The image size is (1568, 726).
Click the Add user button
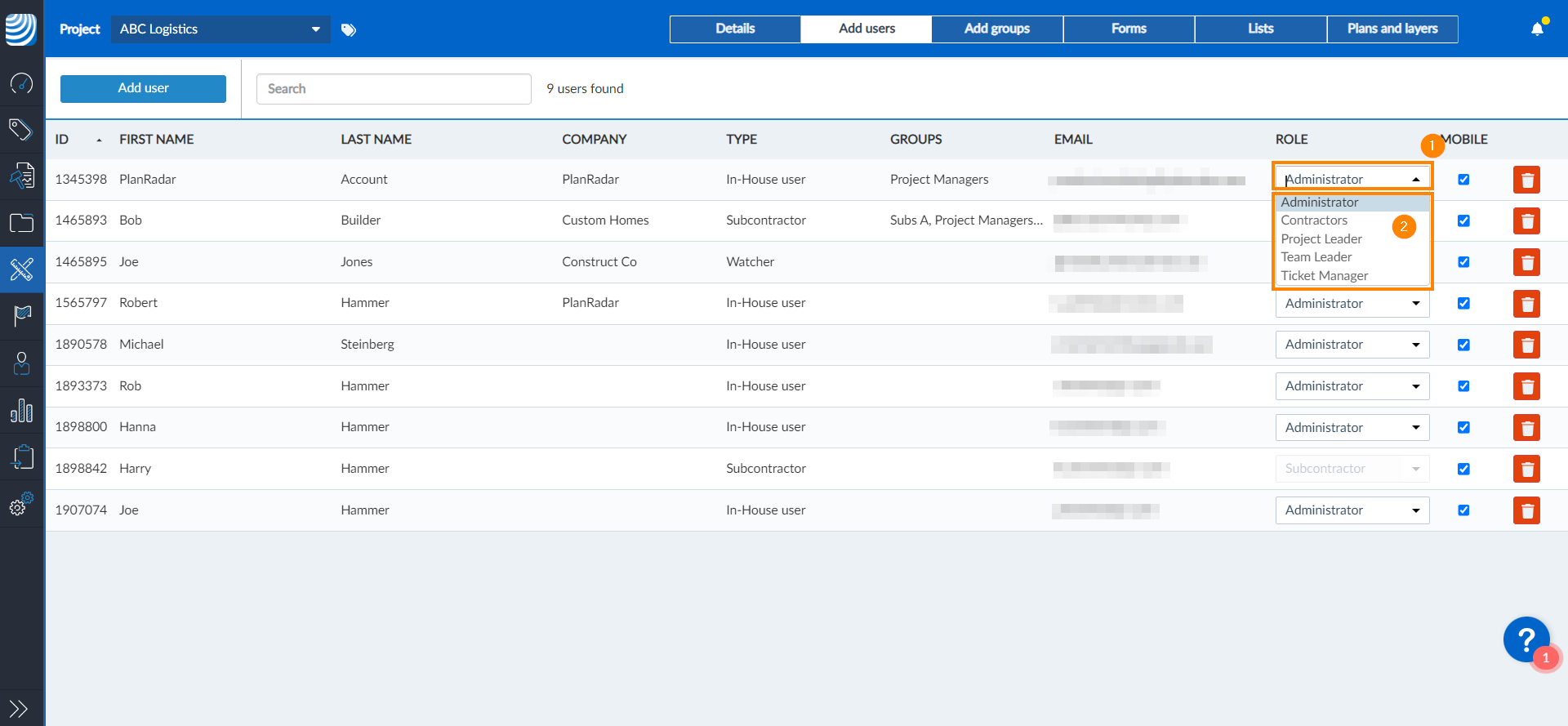143,88
